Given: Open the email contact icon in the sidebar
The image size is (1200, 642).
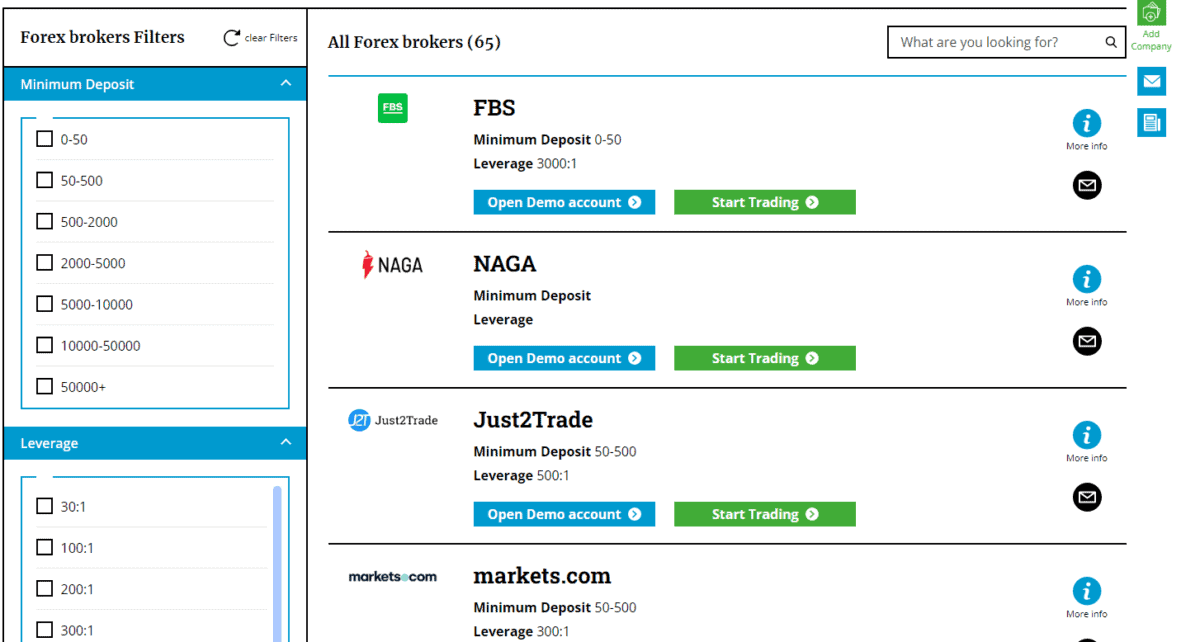Looking at the screenshot, I should tap(1151, 81).
